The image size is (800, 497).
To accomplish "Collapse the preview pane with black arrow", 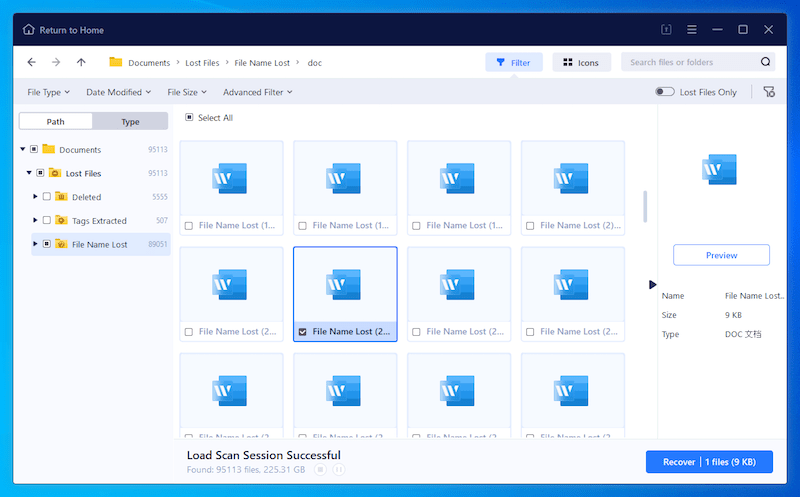I will click(x=653, y=284).
